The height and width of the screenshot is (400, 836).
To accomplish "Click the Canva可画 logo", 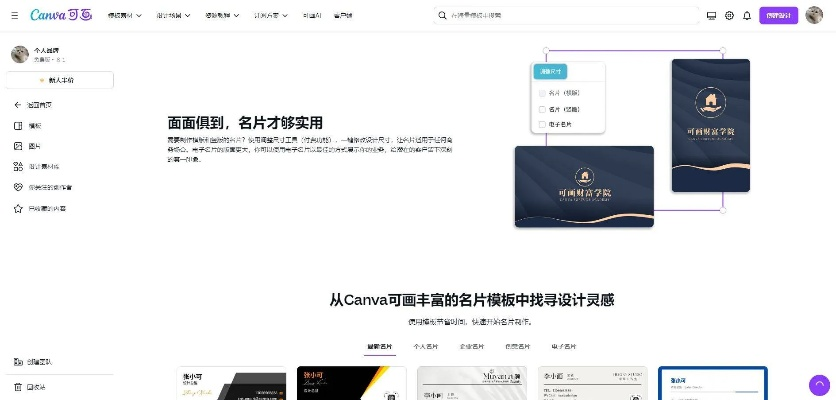I will point(62,16).
